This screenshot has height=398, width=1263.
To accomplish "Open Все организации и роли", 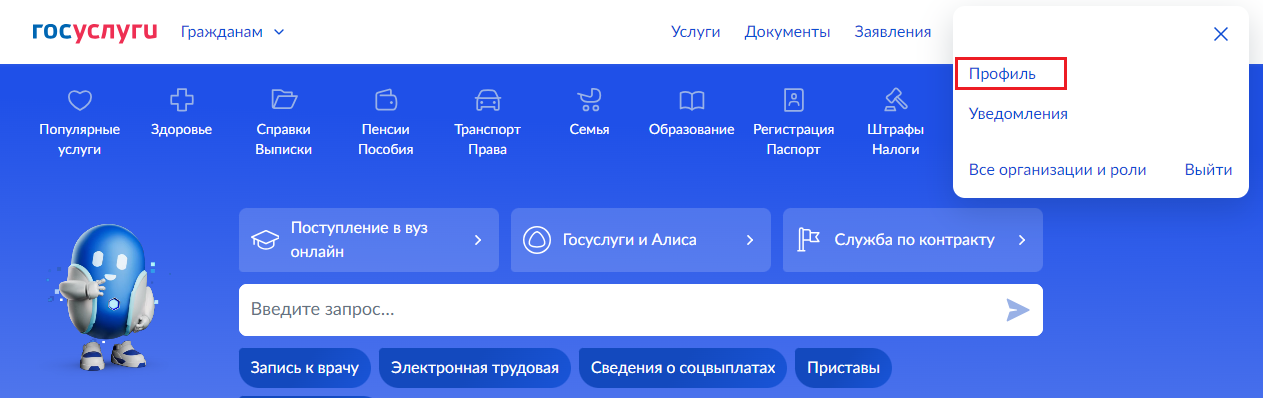I will coord(1057,170).
